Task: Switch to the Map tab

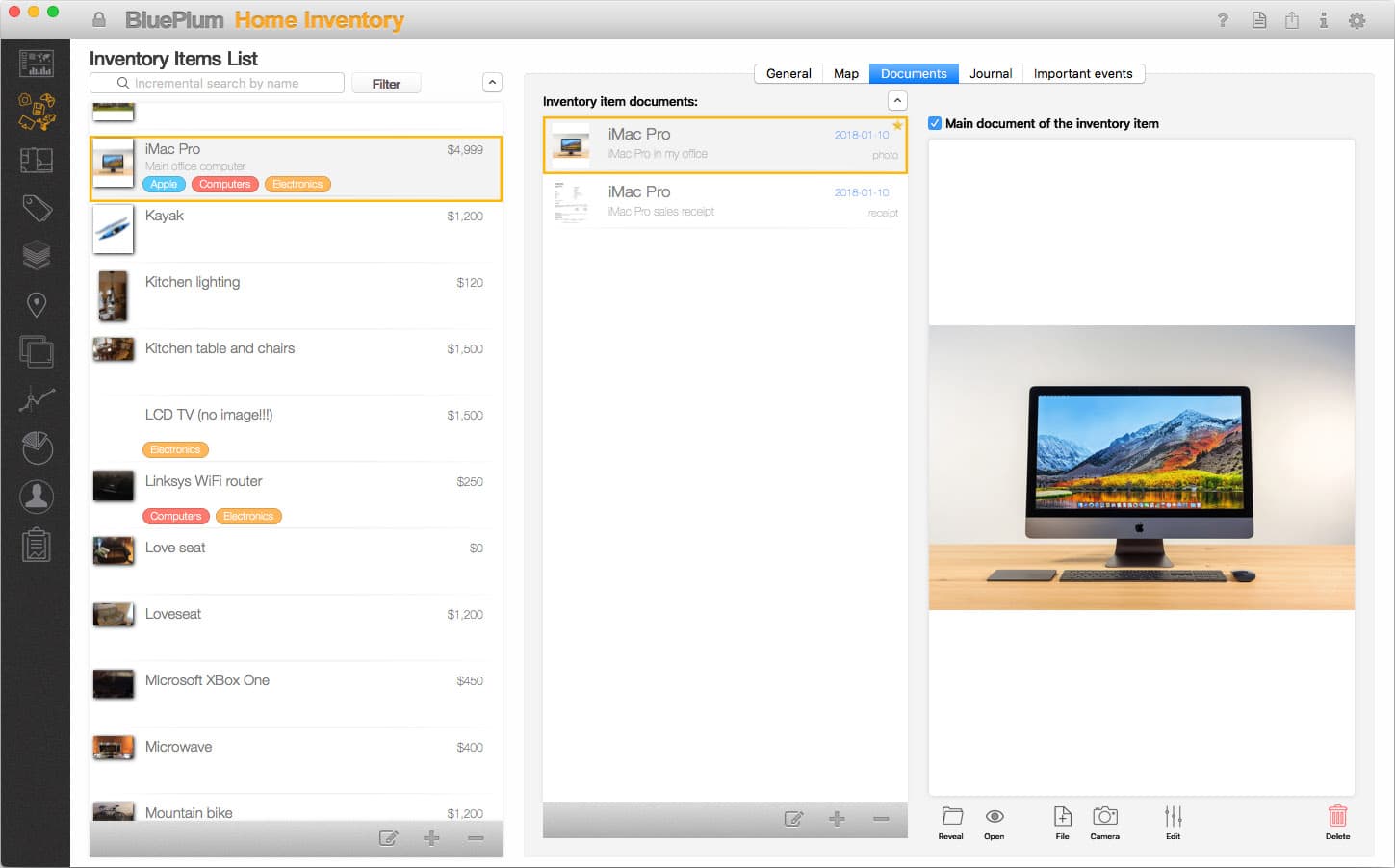Action: tap(846, 73)
